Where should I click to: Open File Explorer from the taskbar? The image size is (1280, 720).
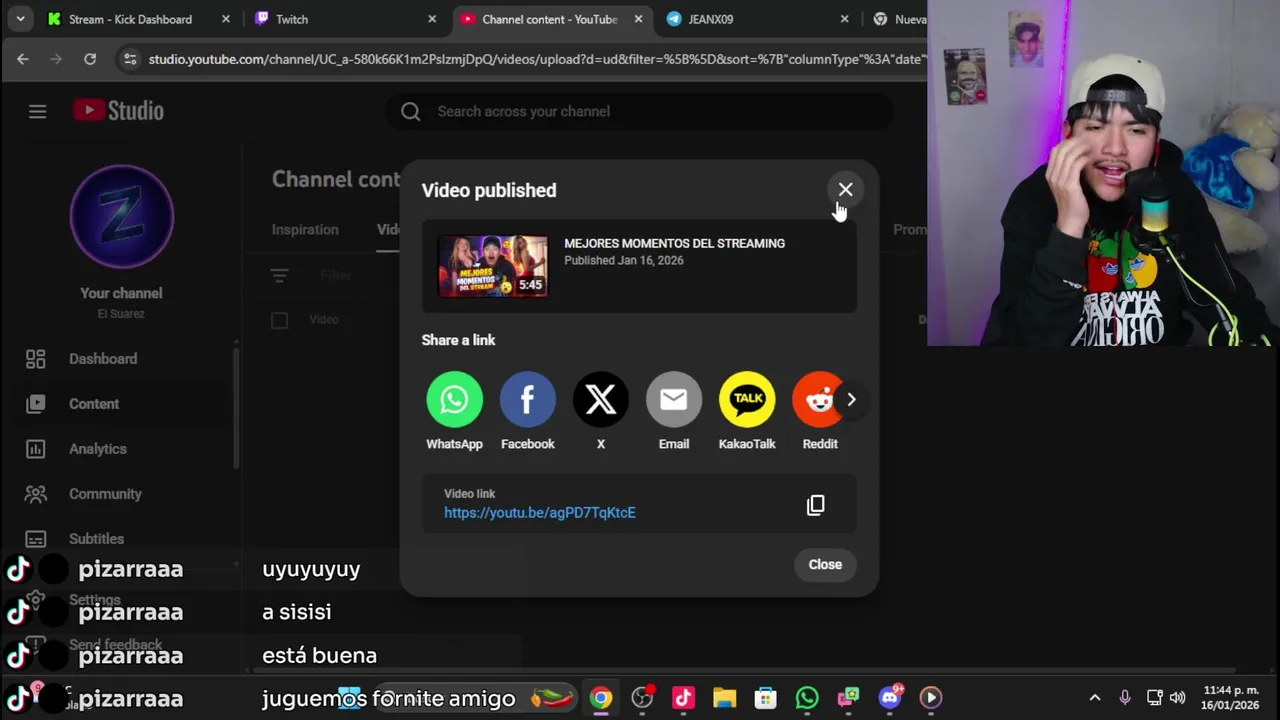pos(724,698)
